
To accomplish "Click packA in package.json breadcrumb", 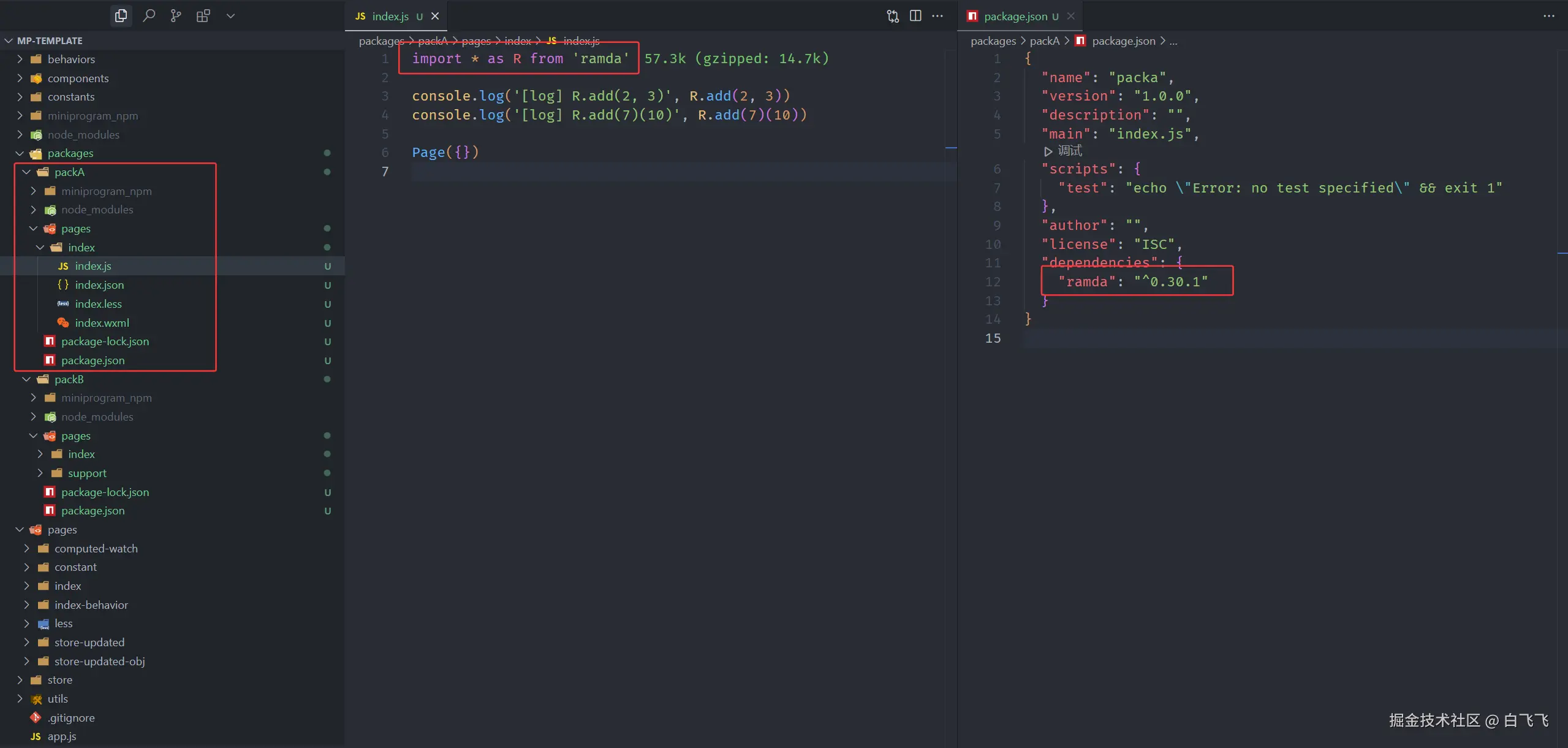I will [x=1044, y=41].
